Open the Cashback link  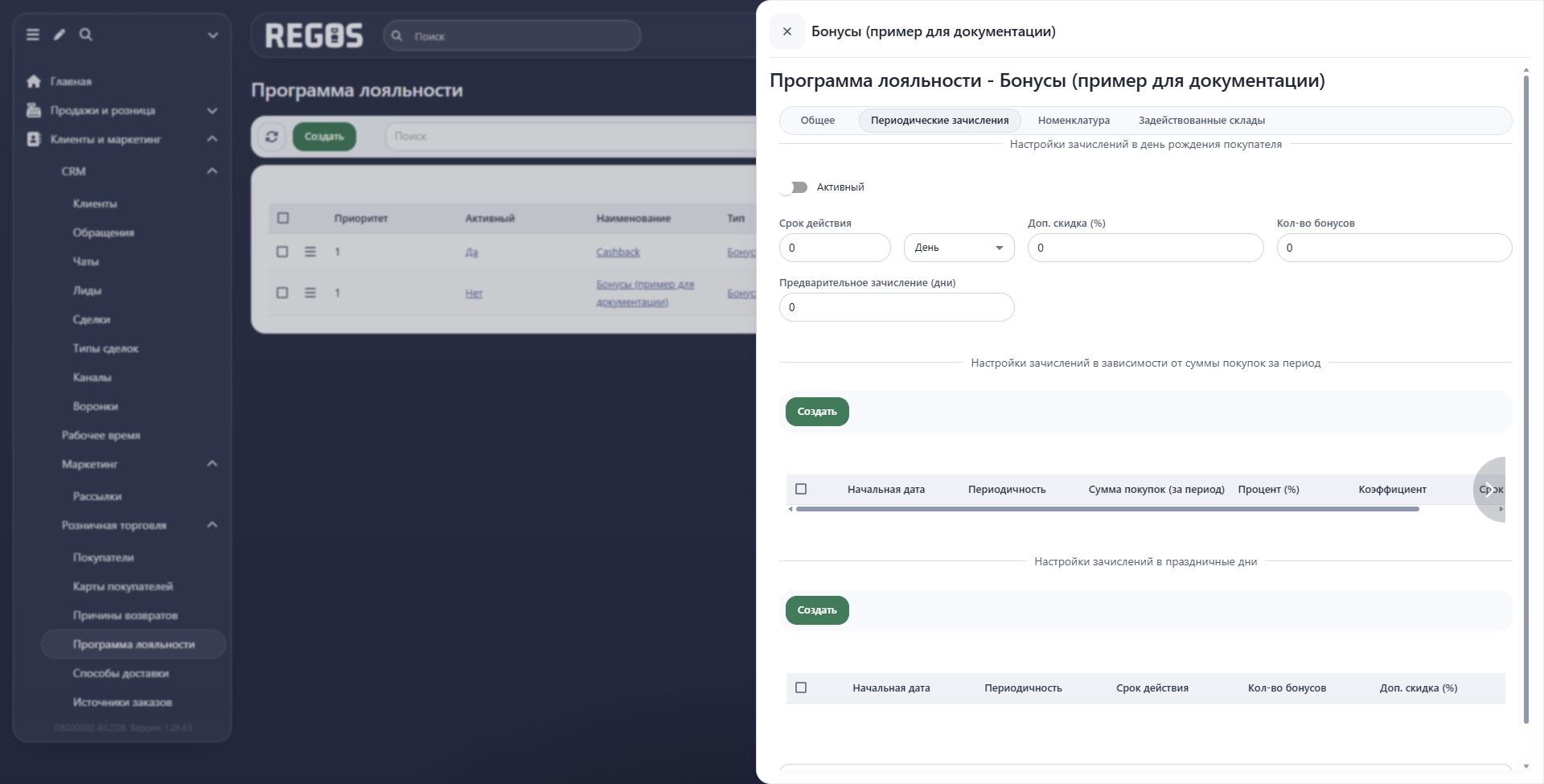(618, 252)
